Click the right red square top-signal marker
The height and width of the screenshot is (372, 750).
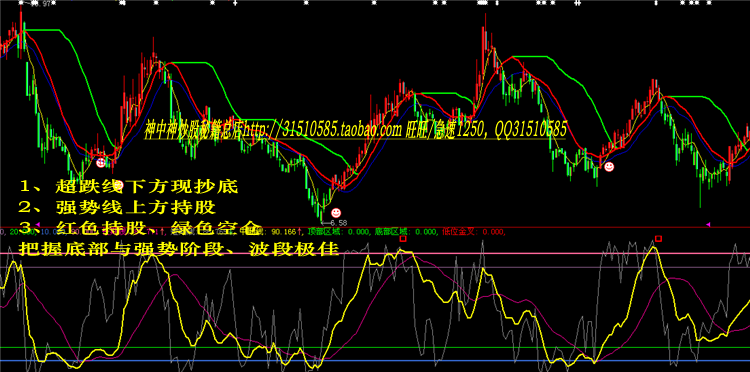coord(659,238)
